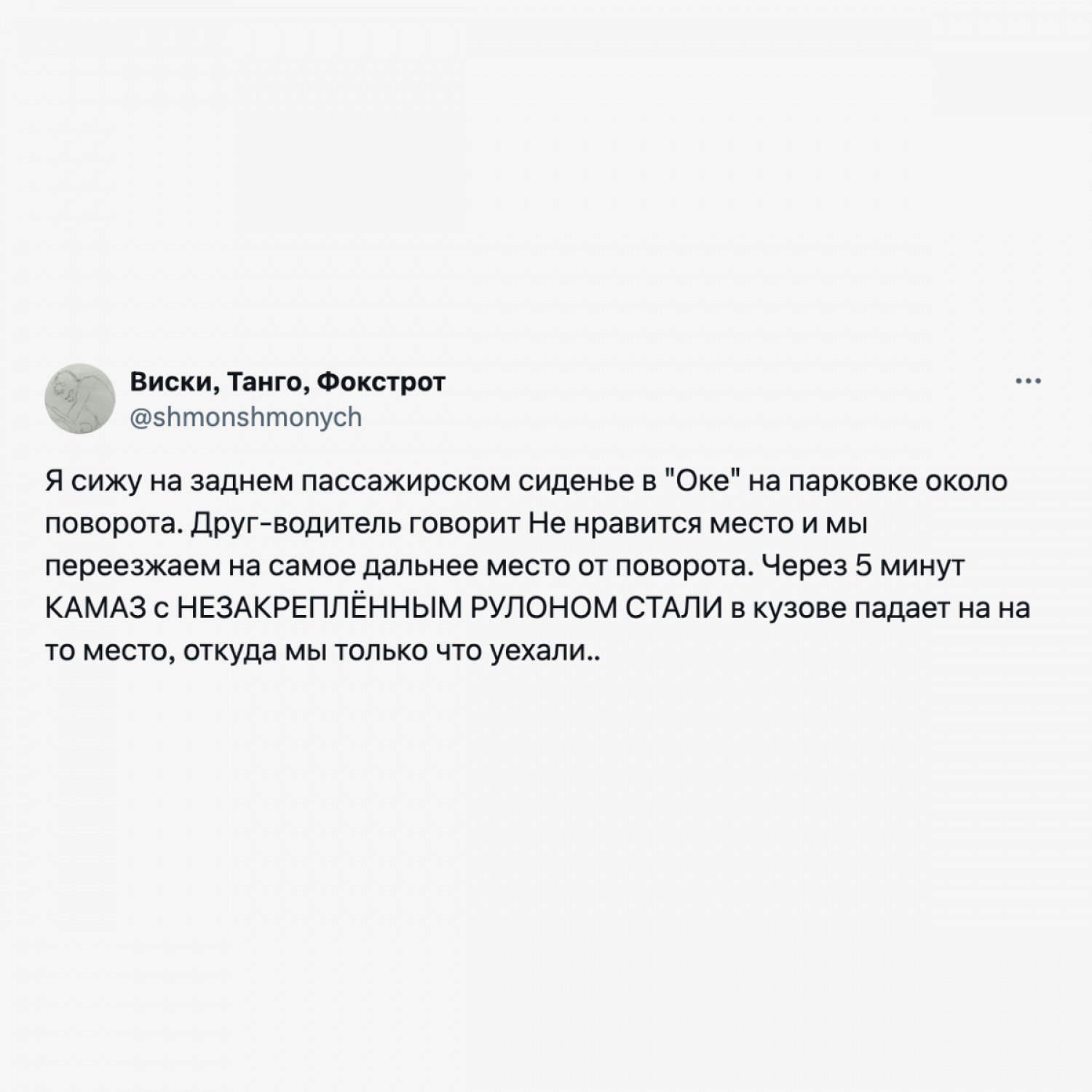The height and width of the screenshot is (1092, 1092).
Task: Open the three-dot more options menu
Action: [1029, 381]
